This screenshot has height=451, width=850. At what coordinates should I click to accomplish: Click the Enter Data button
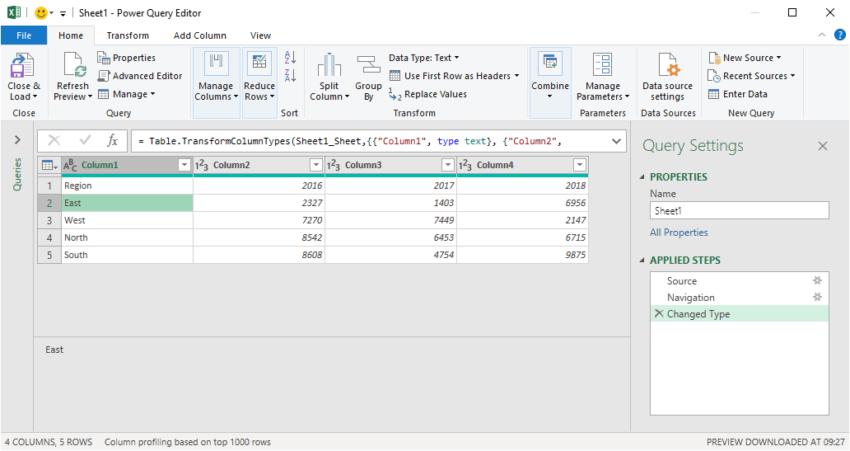[x=738, y=94]
